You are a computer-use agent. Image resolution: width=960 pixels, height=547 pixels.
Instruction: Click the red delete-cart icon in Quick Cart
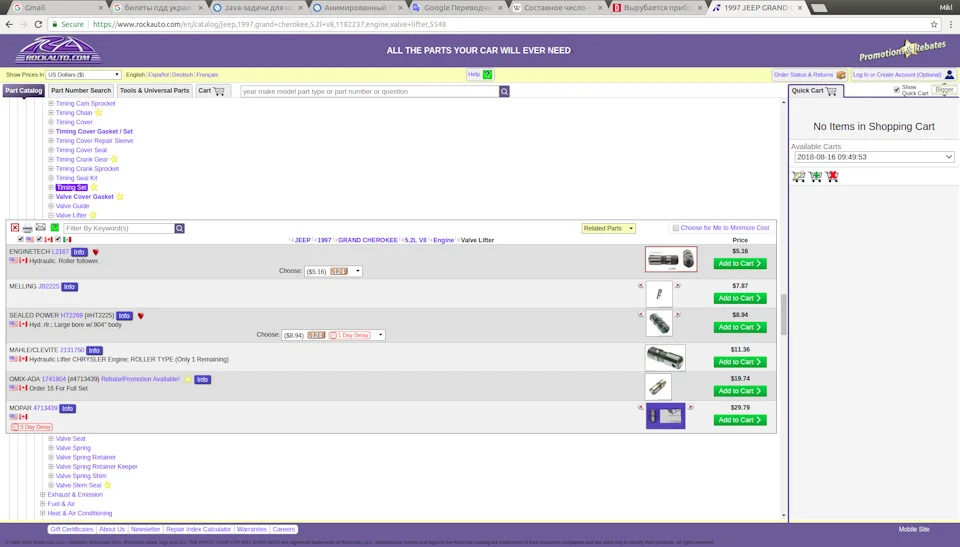(832, 176)
